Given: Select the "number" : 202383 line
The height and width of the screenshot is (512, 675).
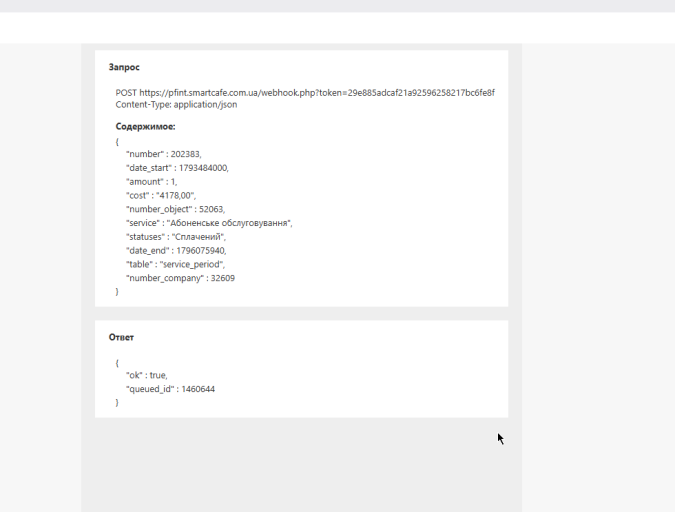Looking at the screenshot, I should (164, 154).
